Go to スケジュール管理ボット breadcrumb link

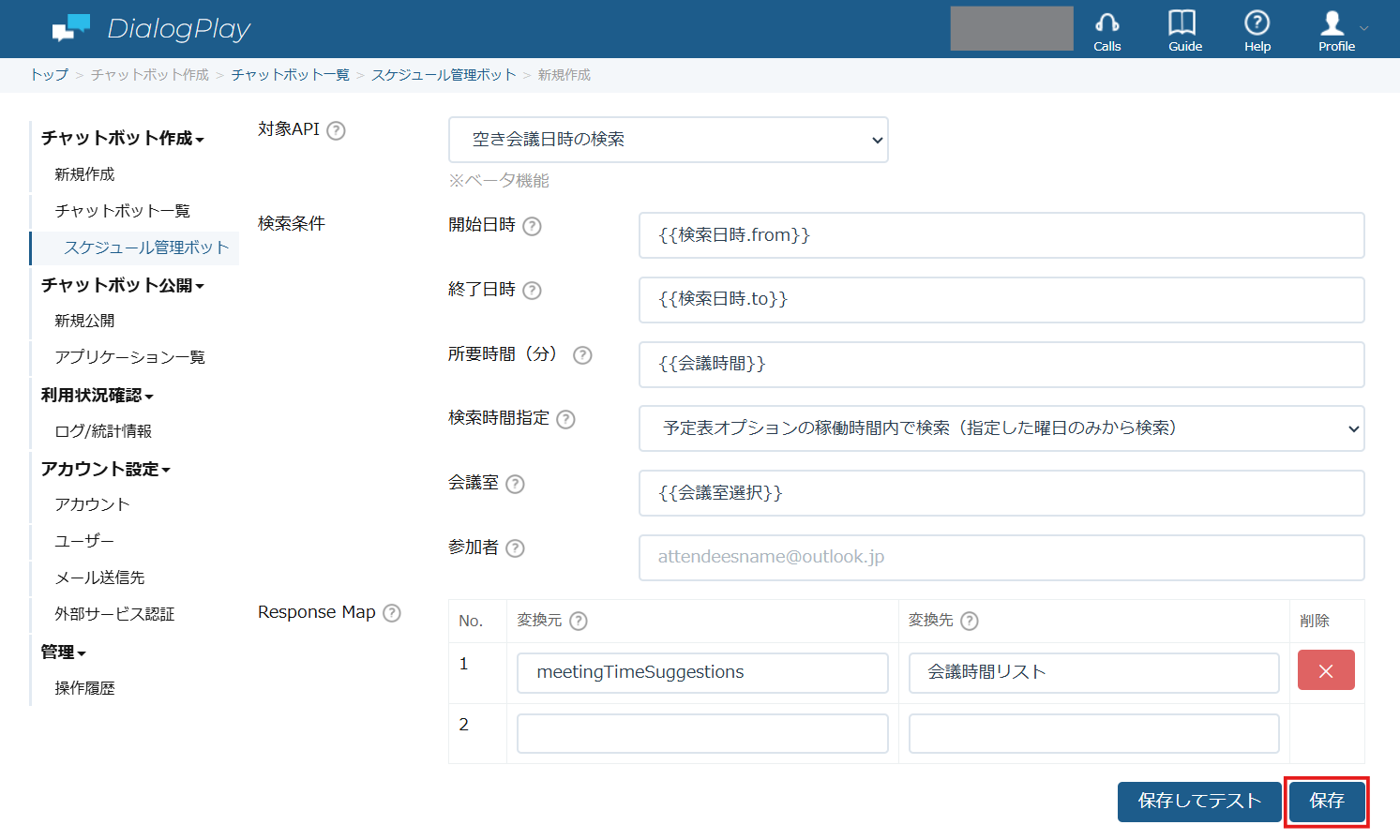coord(444,75)
